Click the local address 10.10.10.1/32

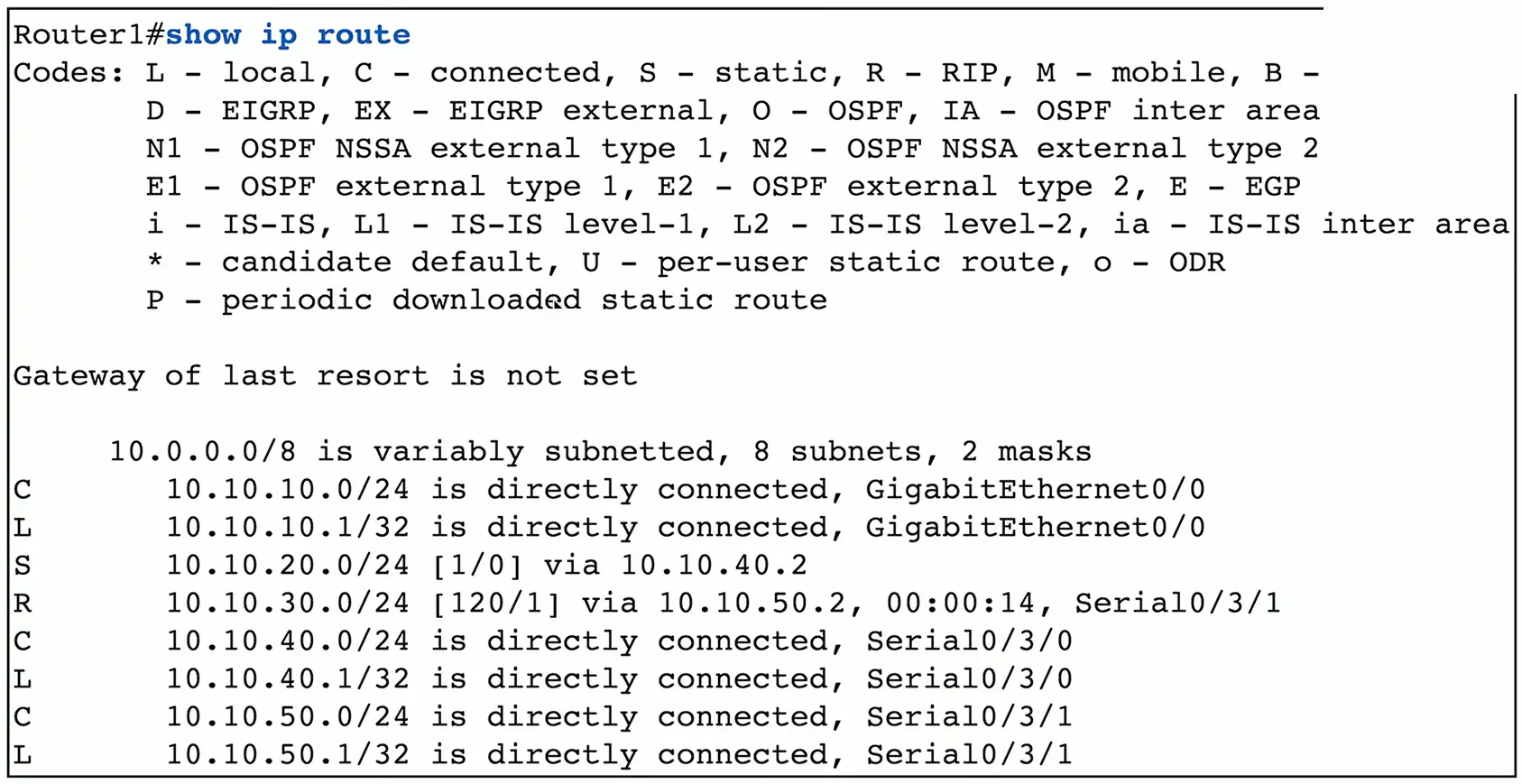click(287, 527)
